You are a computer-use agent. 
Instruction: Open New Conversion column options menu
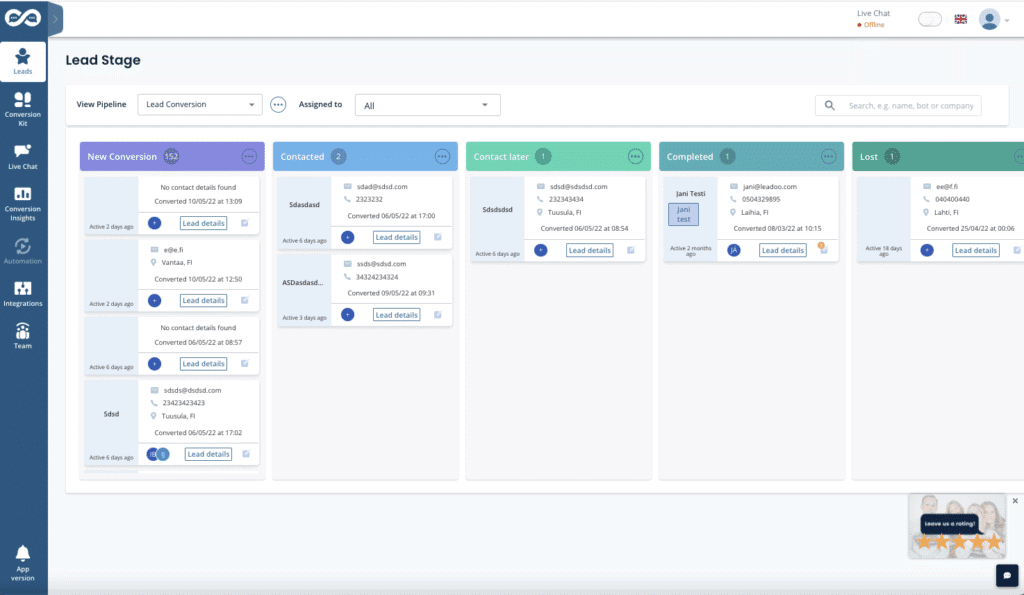click(x=249, y=157)
